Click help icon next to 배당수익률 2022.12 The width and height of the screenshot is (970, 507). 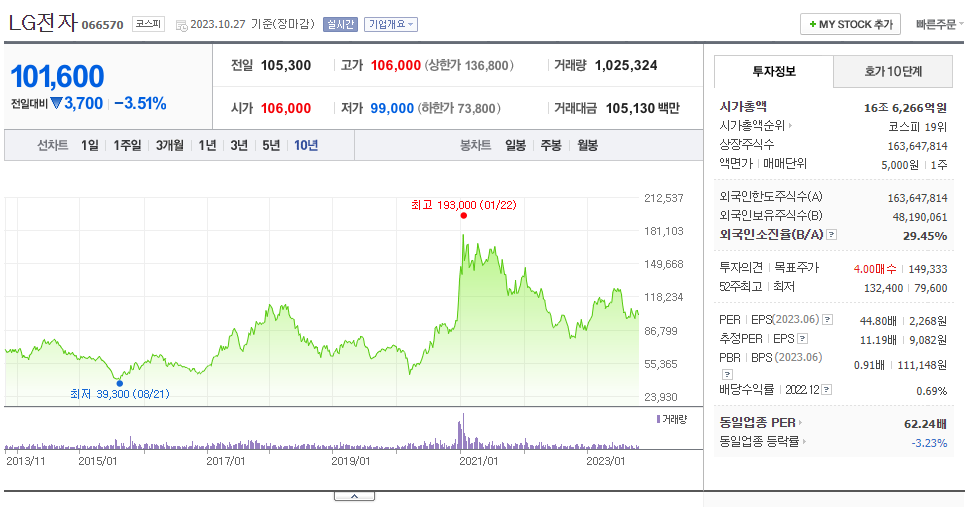point(826,390)
